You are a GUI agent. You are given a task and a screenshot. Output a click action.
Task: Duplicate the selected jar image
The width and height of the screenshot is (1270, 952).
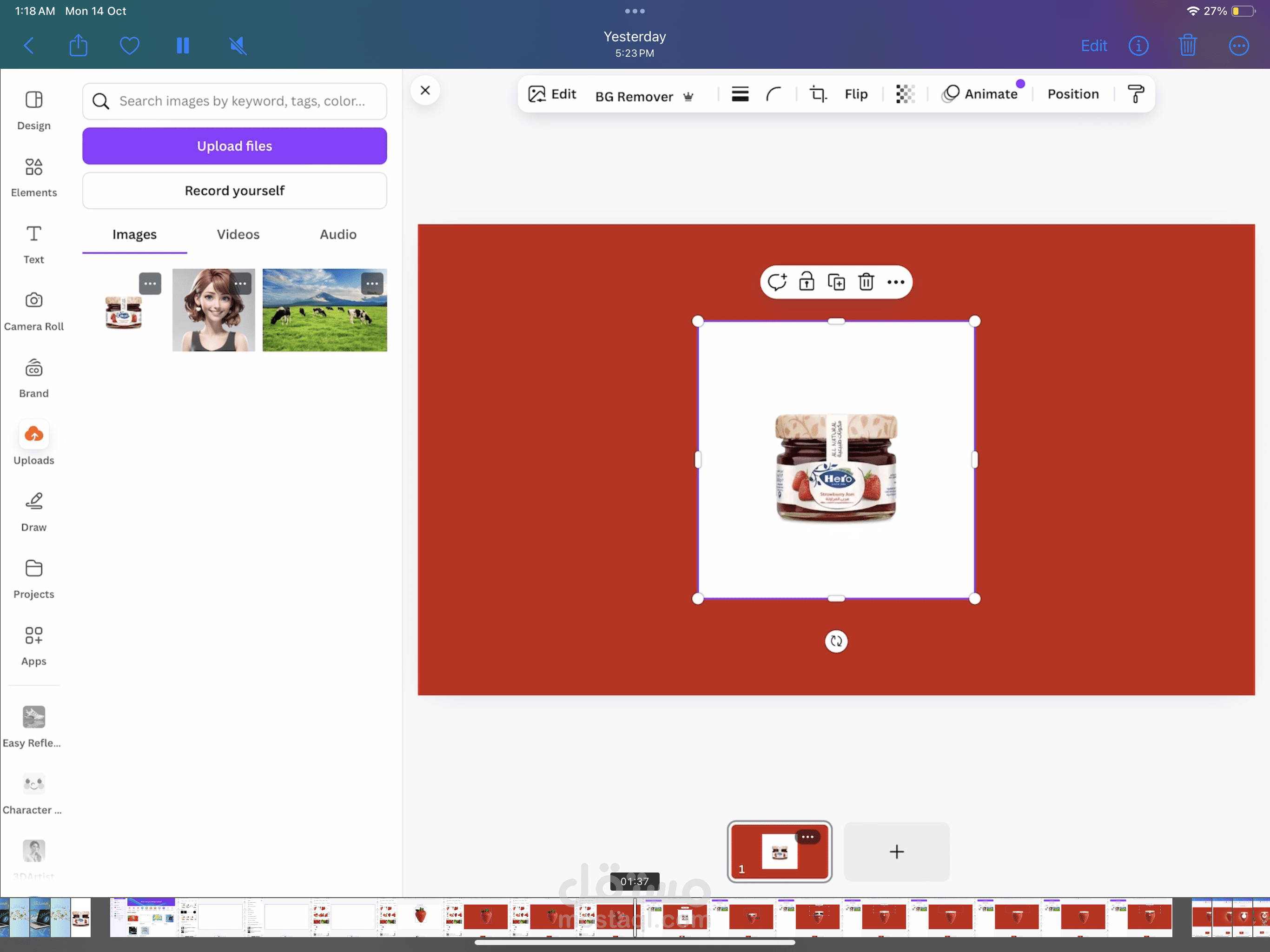point(836,282)
